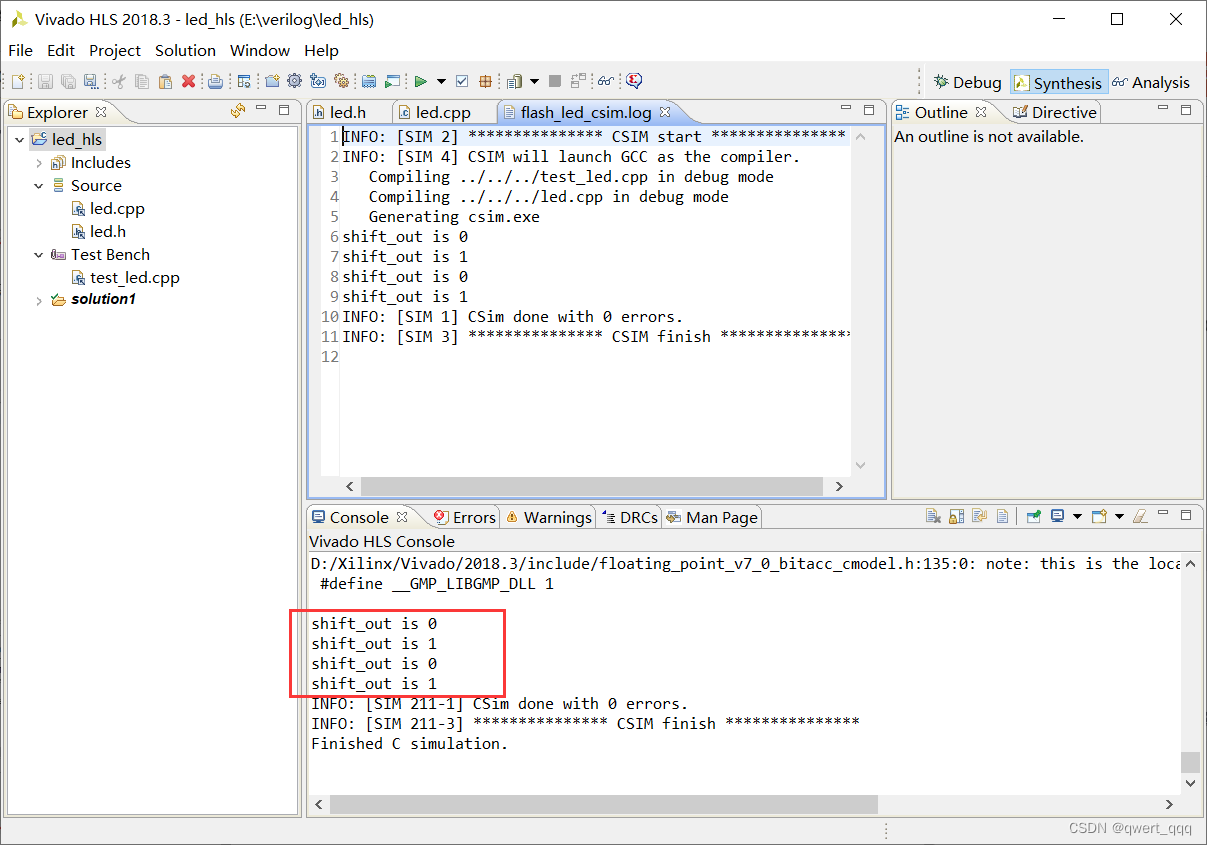
Task: Click the editor horizontal scrollbar
Action: [590, 486]
